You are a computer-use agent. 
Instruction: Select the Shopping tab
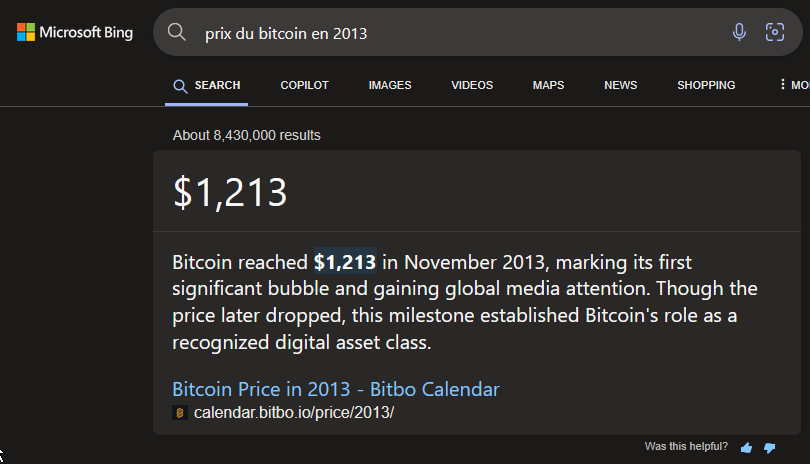click(706, 85)
